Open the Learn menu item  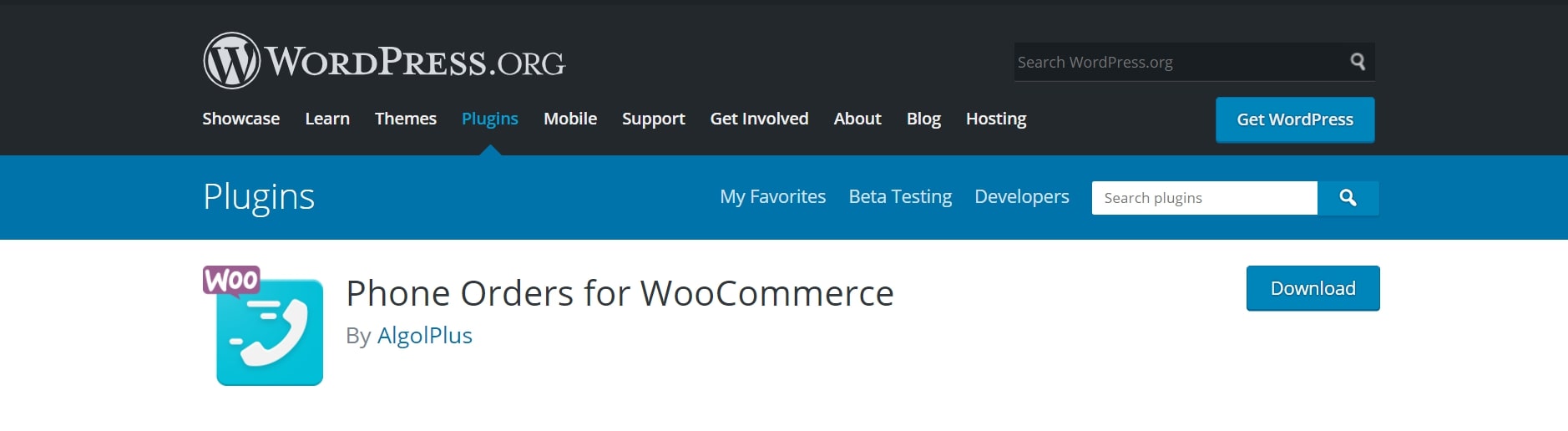[327, 119]
